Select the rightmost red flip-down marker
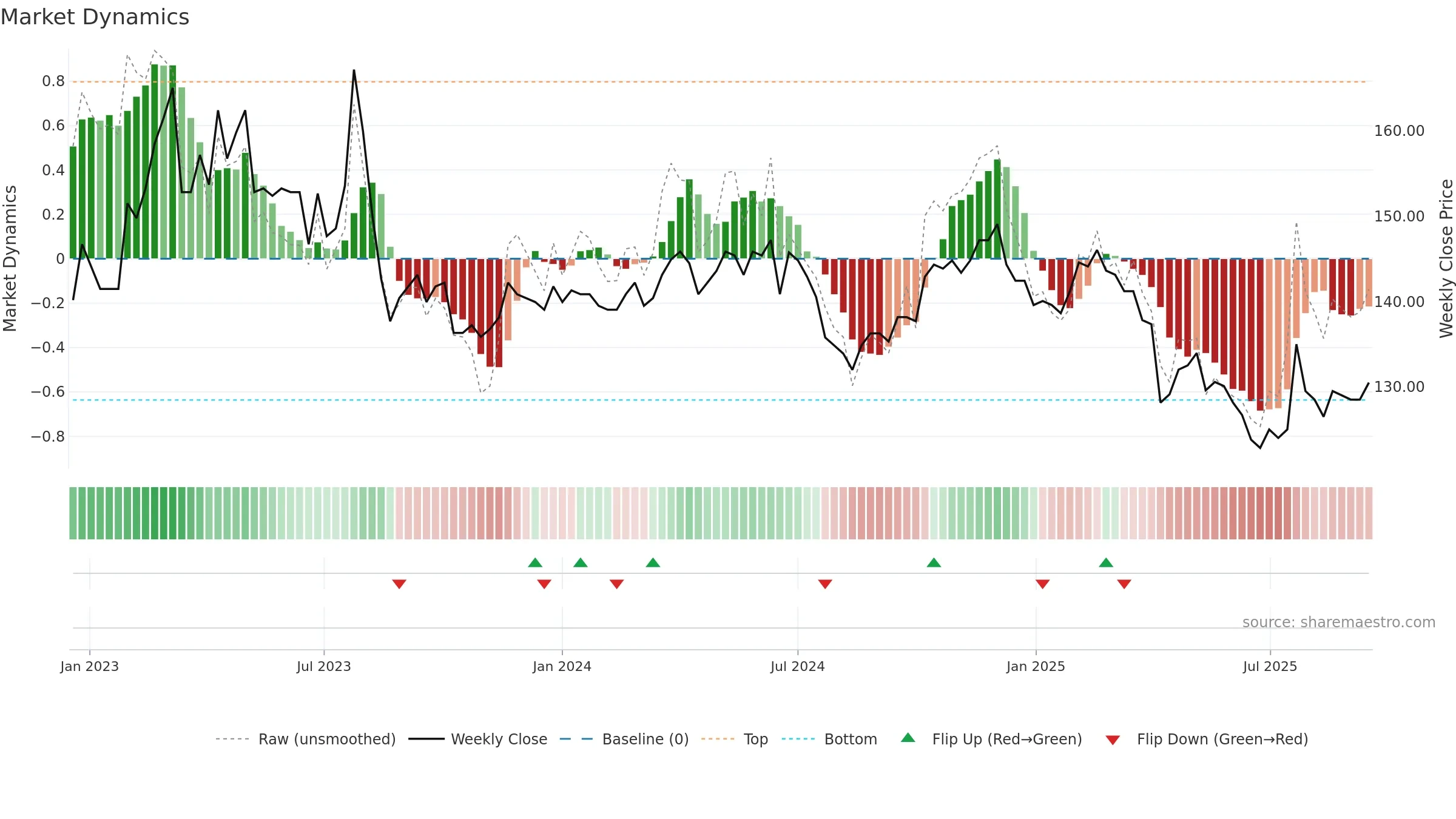Viewport: 1456px width, 819px height. point(1124,584)
